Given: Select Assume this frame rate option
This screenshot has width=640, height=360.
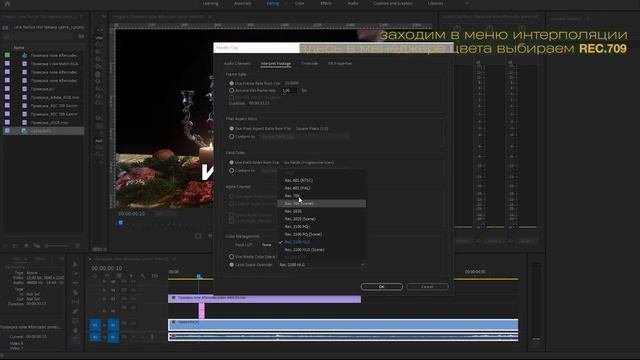Looking at the screenshot, I should tap(231, 91).
